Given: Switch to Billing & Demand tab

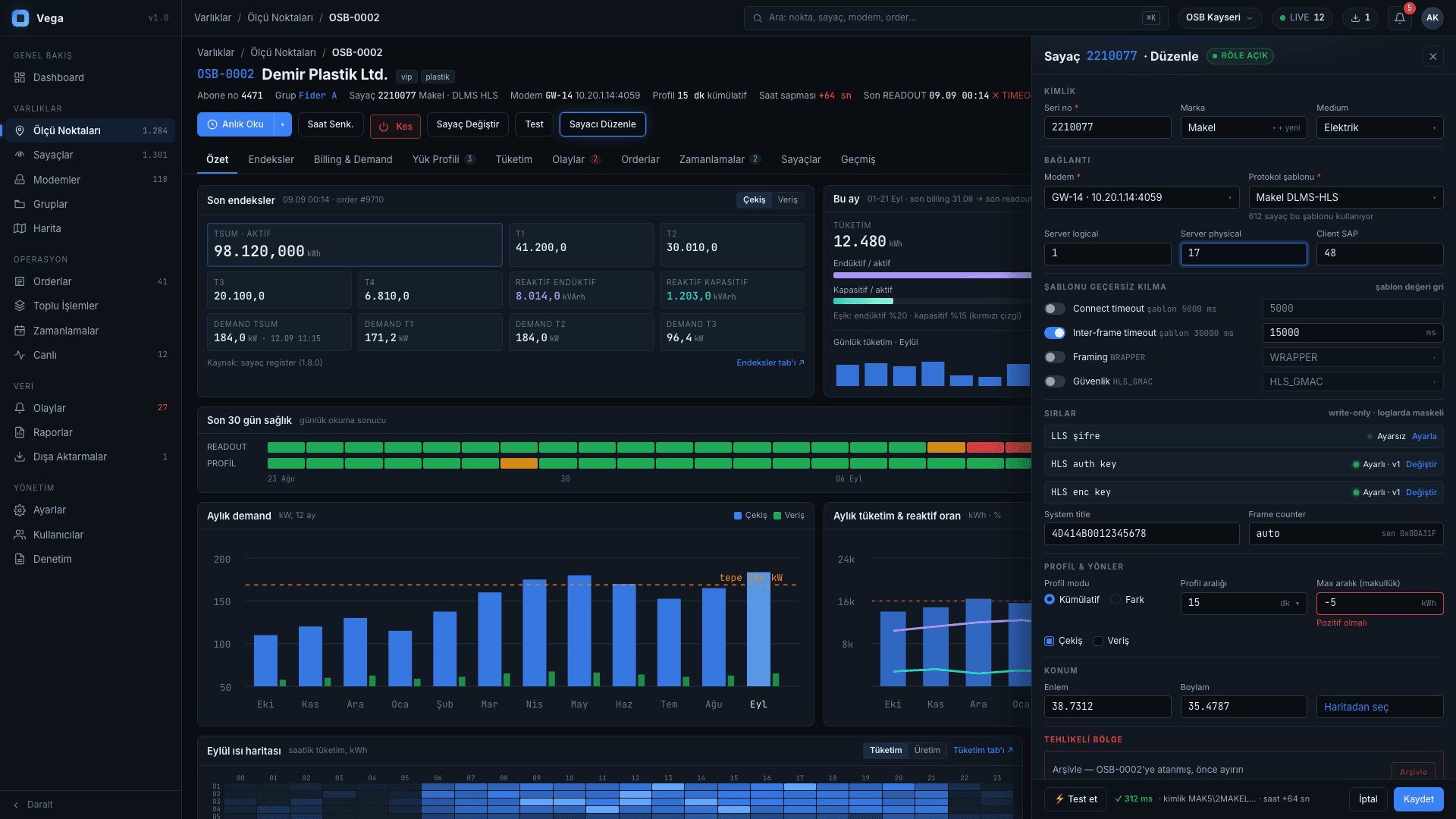Looking at the screenshot, I should [353, 159].
